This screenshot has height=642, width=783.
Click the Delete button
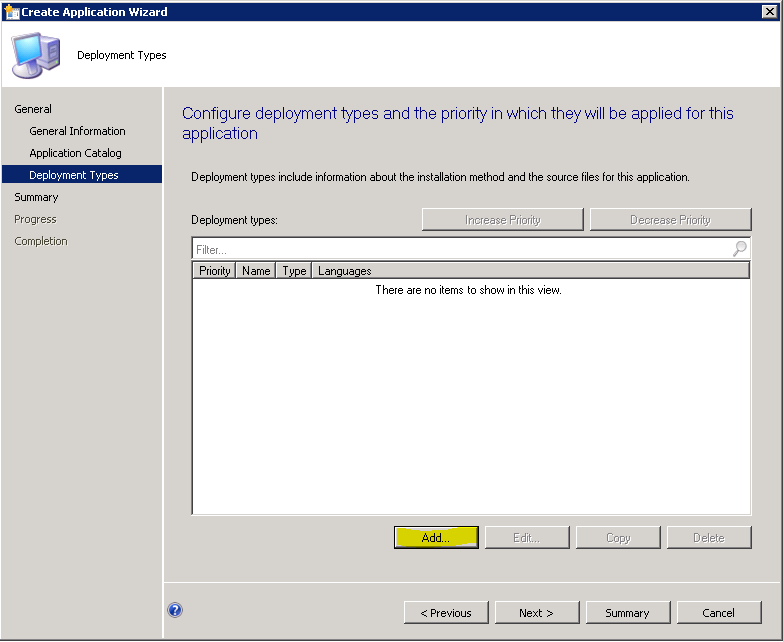click(x=709, y=537)
